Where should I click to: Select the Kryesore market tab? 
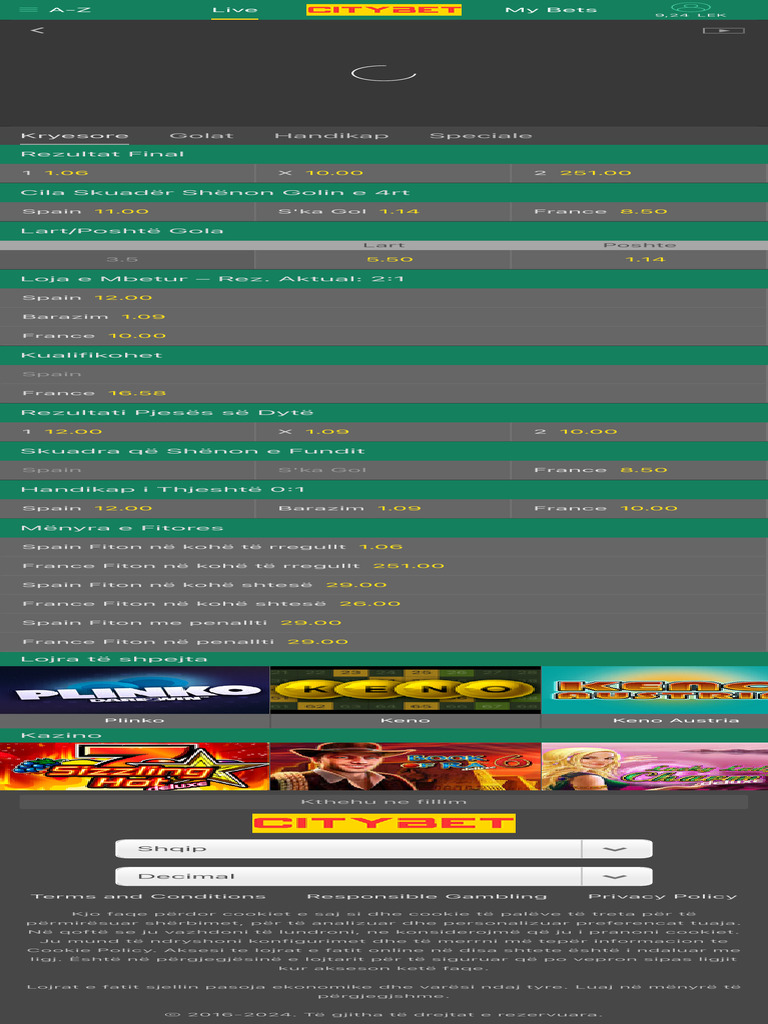(x=74, y=135)
